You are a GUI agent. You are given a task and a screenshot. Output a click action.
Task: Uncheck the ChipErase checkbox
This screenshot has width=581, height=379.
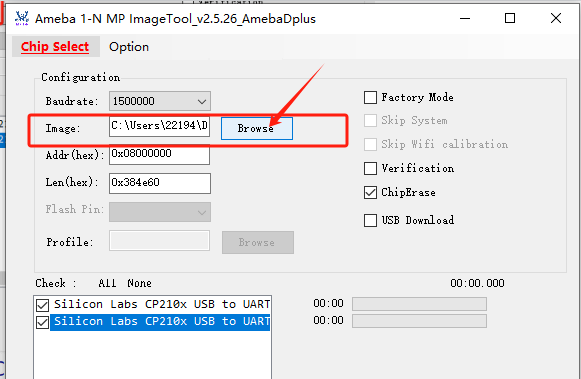[370, 192]
